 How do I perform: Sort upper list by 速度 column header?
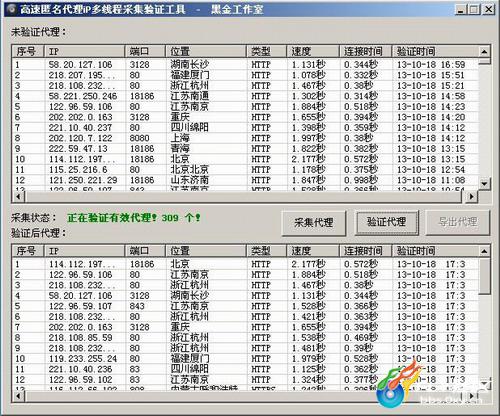coord(313,51)
